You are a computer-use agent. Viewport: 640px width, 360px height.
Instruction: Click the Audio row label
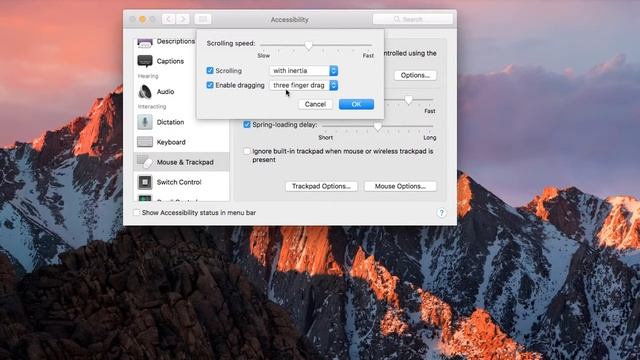pos(165,92)
